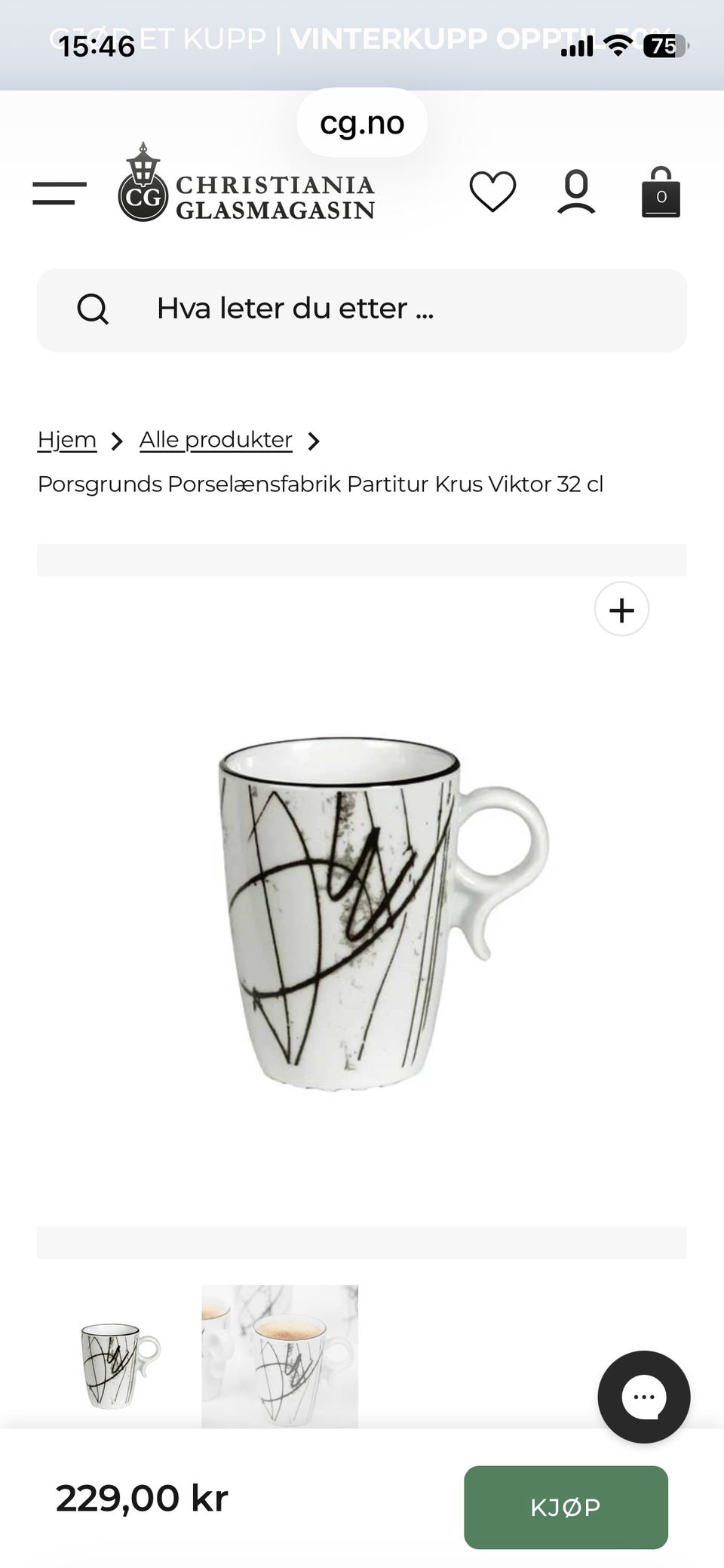Tap the search magnifier icon
Screen dimensions: 724x1568
point(93,309)
